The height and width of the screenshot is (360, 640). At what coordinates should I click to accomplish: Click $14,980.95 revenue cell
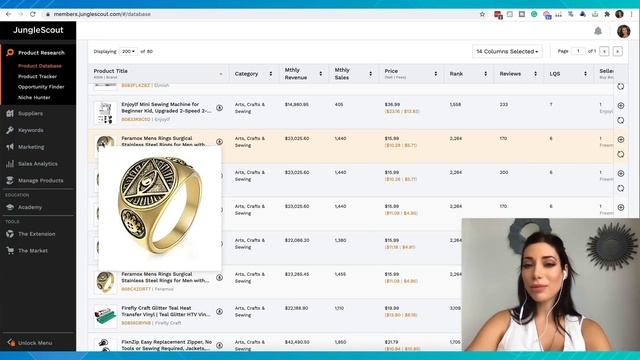click(x=297, y=104)
